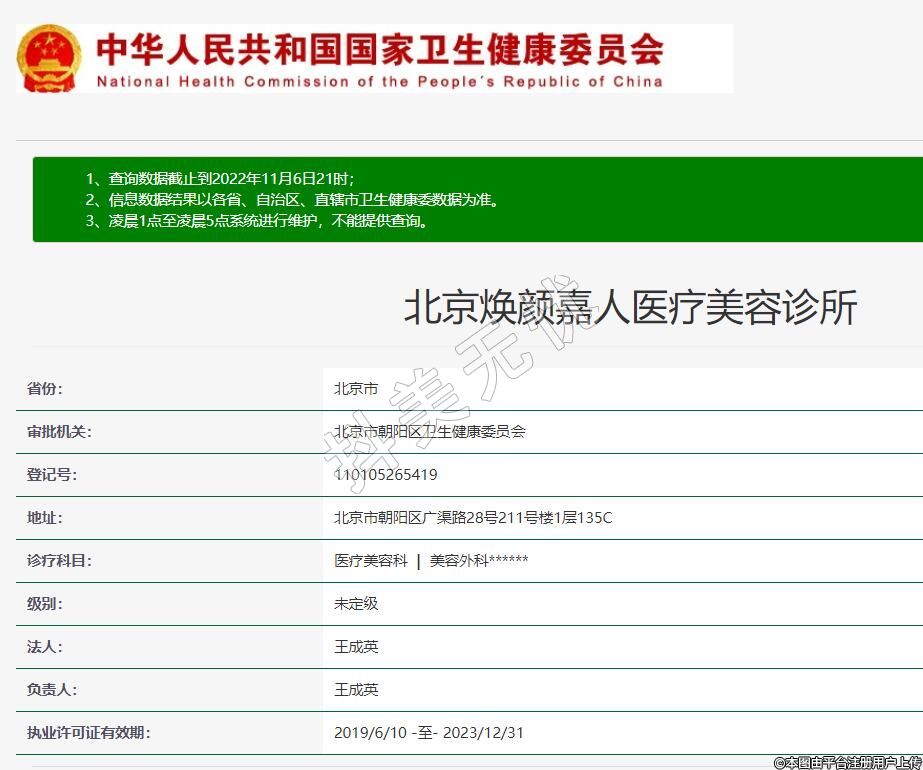Image resolution: width=923 pixels, height=770 pixels.
Task: Click the 未定级 level value
Action: (356, 604)
